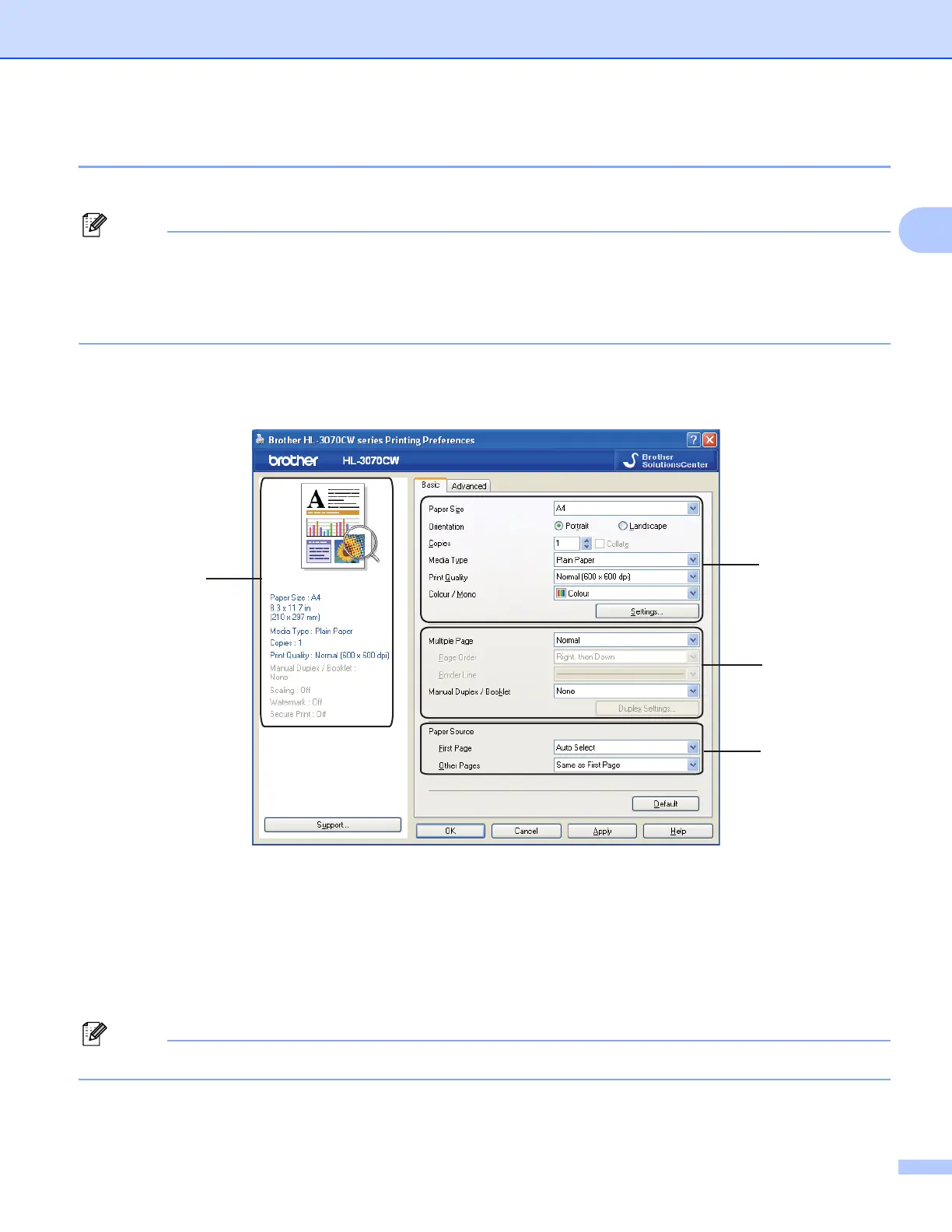Click the 'Watermark : Off' summary text

(x=296, y=702)
